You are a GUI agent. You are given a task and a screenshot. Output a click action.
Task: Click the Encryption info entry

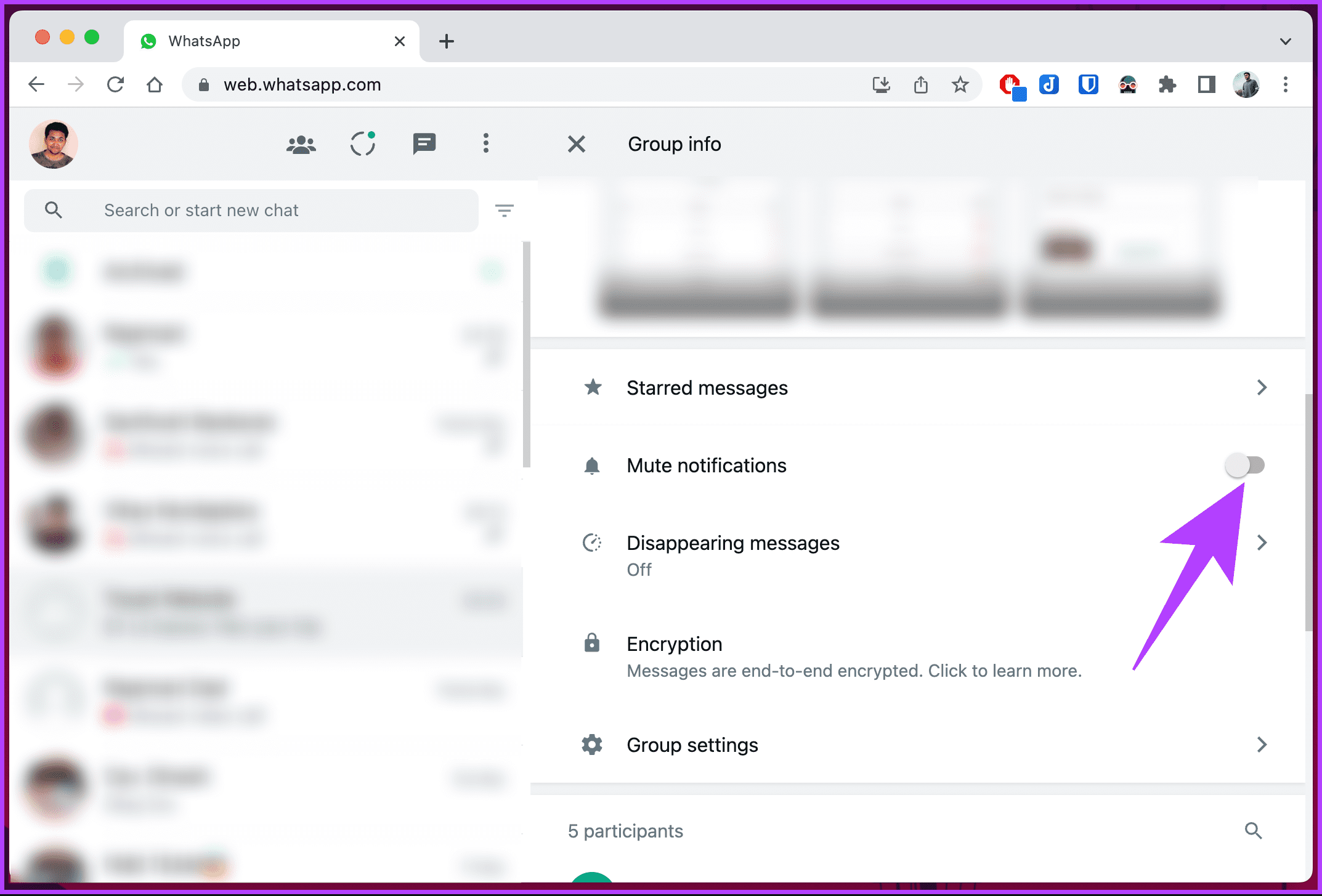click(918, 657)
